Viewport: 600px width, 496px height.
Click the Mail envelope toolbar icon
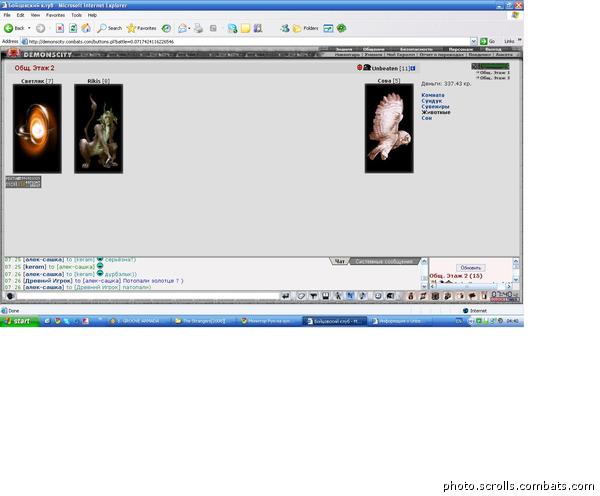(x=183, y=28)
